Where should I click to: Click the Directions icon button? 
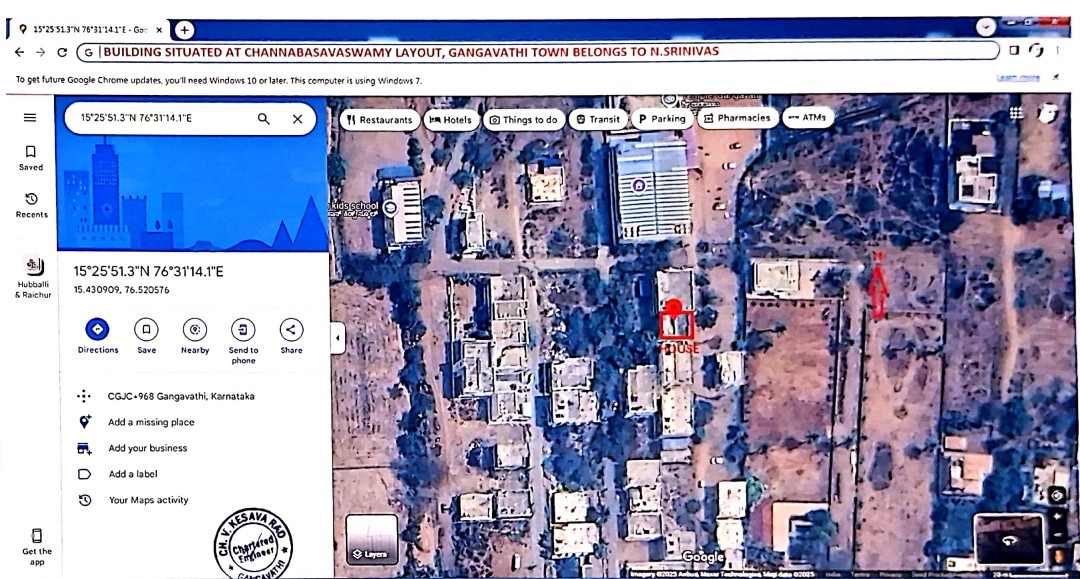[x=97, y=329]
